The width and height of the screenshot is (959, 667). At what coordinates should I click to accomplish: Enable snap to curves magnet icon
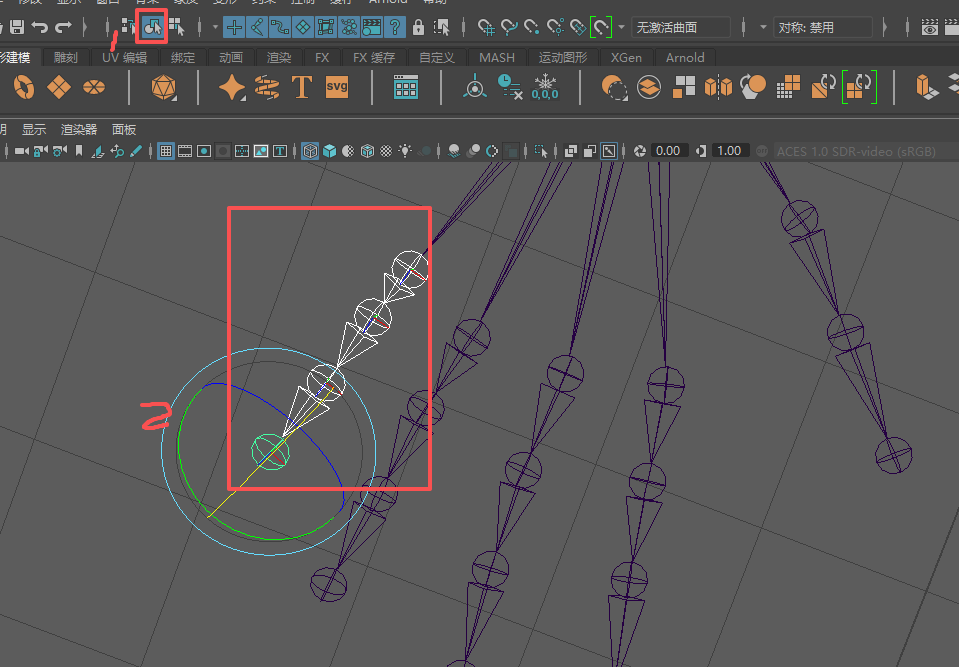[x=509, y=27]
